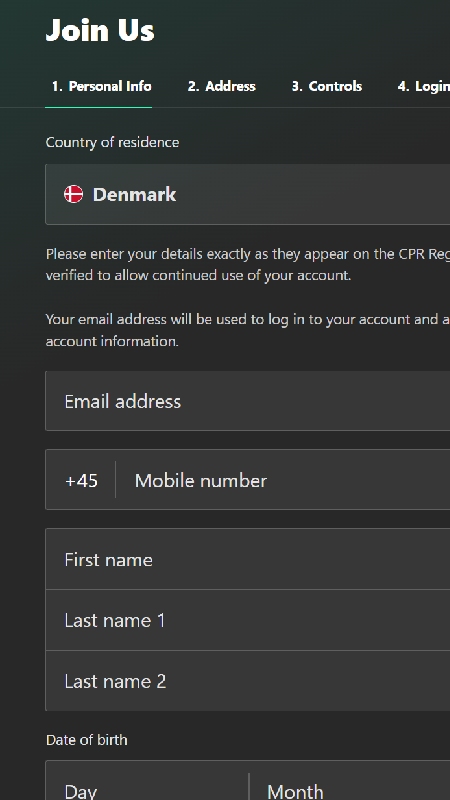Click the Country of residence label
Viewport: 450px width, 800px height.
click(112, 142)
